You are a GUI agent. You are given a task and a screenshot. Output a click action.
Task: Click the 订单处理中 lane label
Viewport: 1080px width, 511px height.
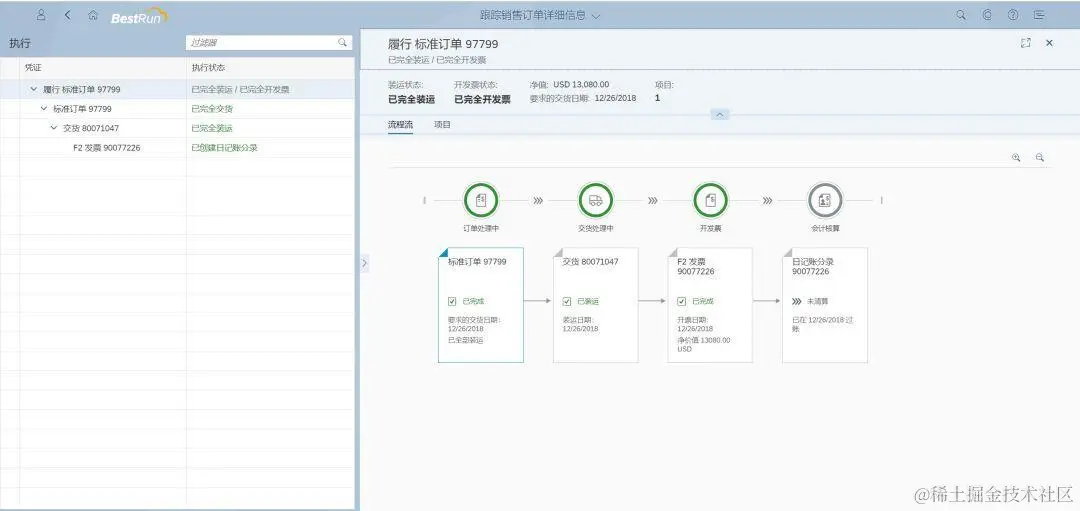click(x=481, y=228)
